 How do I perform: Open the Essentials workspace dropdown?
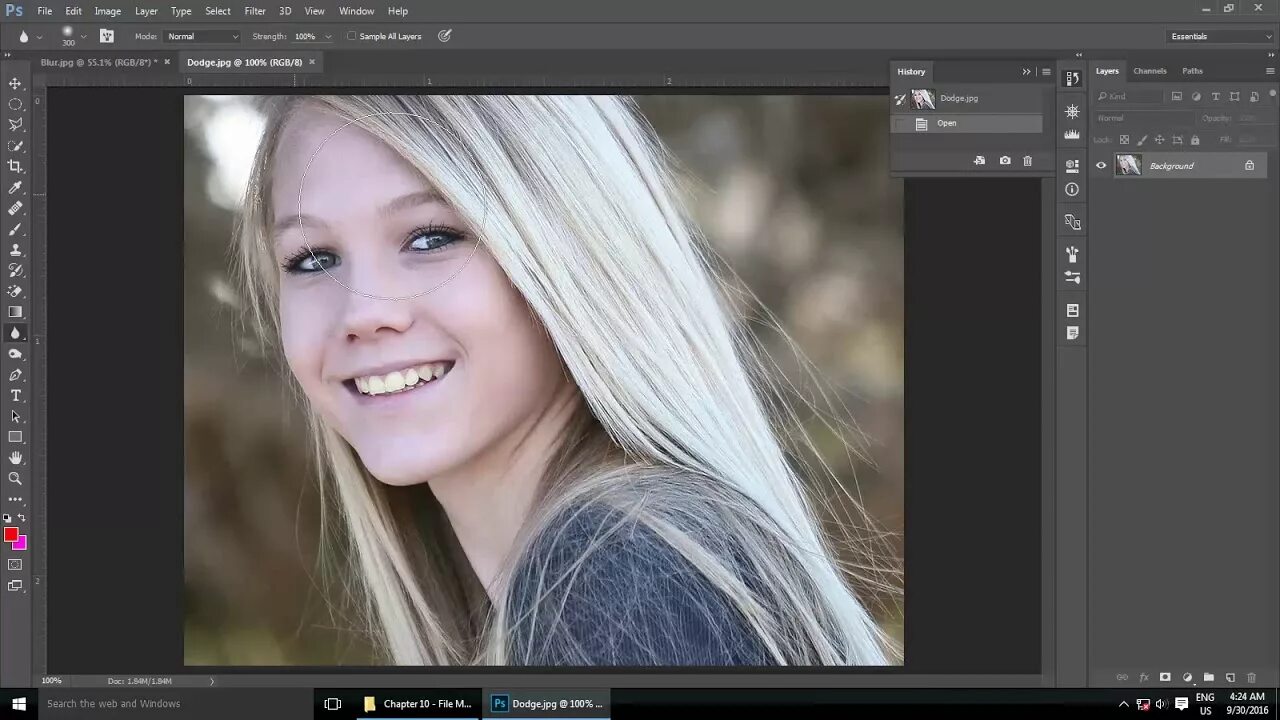pyautogui.click(x=1220, y=36)
